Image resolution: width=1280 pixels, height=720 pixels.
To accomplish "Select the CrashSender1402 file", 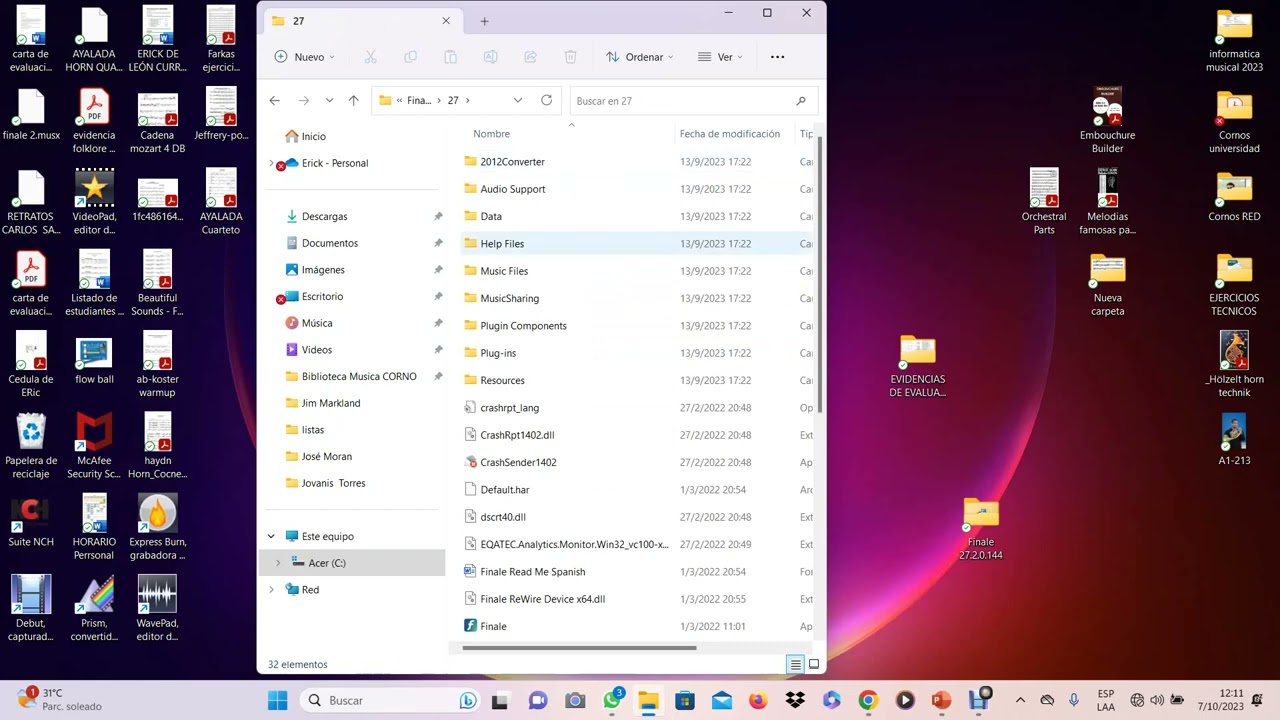I will [x=518, y=462].
